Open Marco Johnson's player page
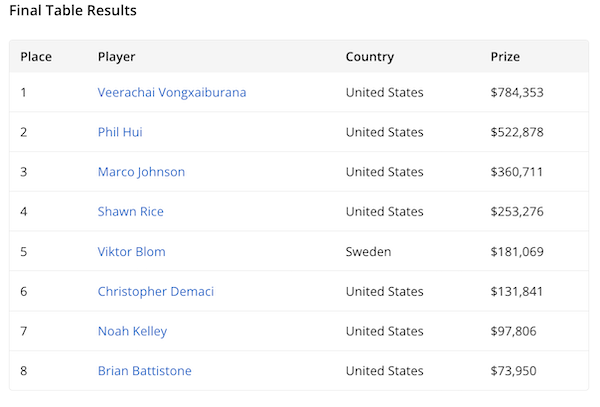The image size is (600, 407). [x=141, y=172]
